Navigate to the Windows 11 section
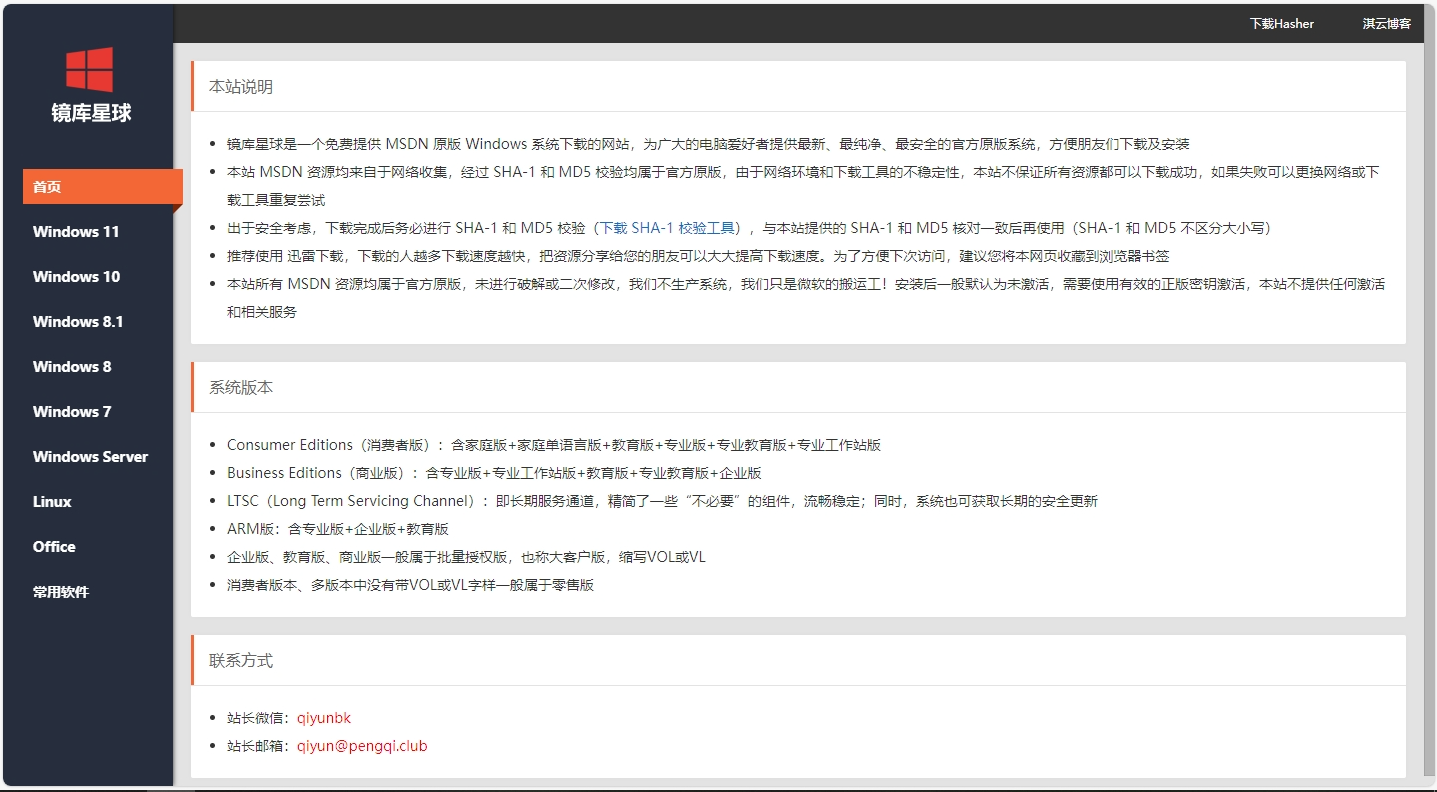1437x792 pixels. point(76,231)
